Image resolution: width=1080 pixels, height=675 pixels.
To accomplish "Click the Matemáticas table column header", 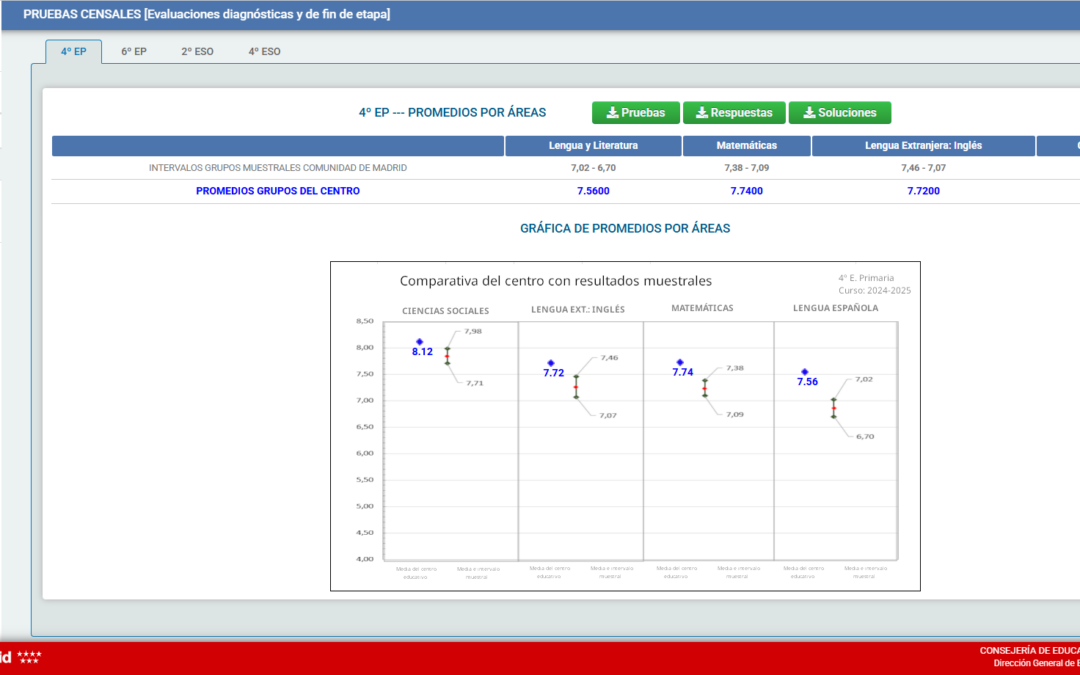I will point(746,146).
